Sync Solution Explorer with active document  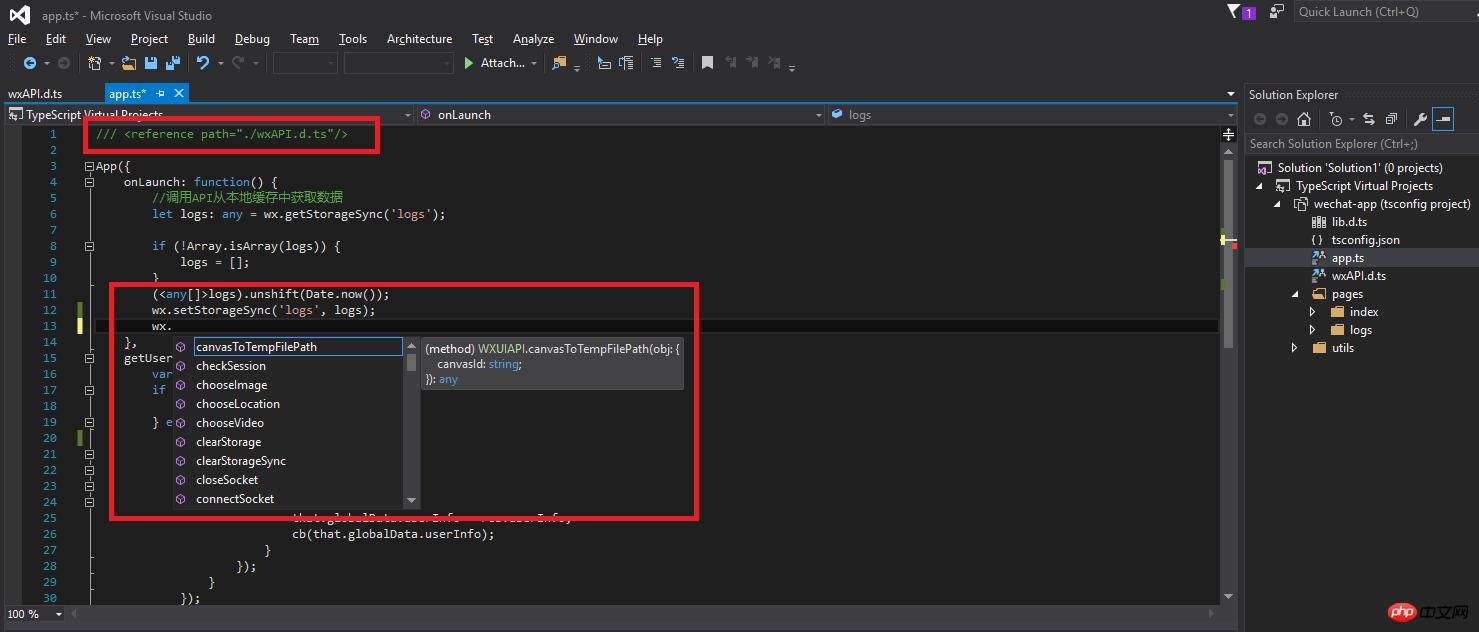tap(1369, 119)
